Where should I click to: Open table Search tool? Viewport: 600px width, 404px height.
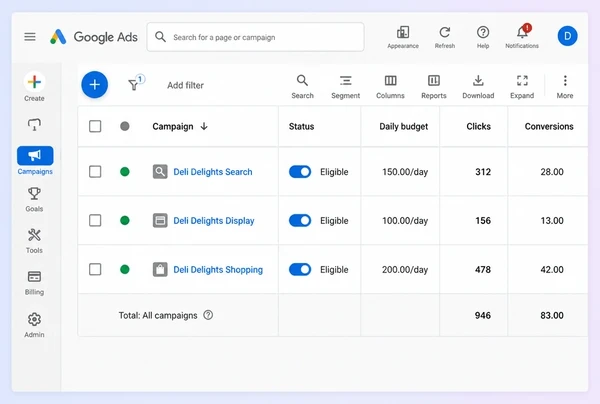302,87
